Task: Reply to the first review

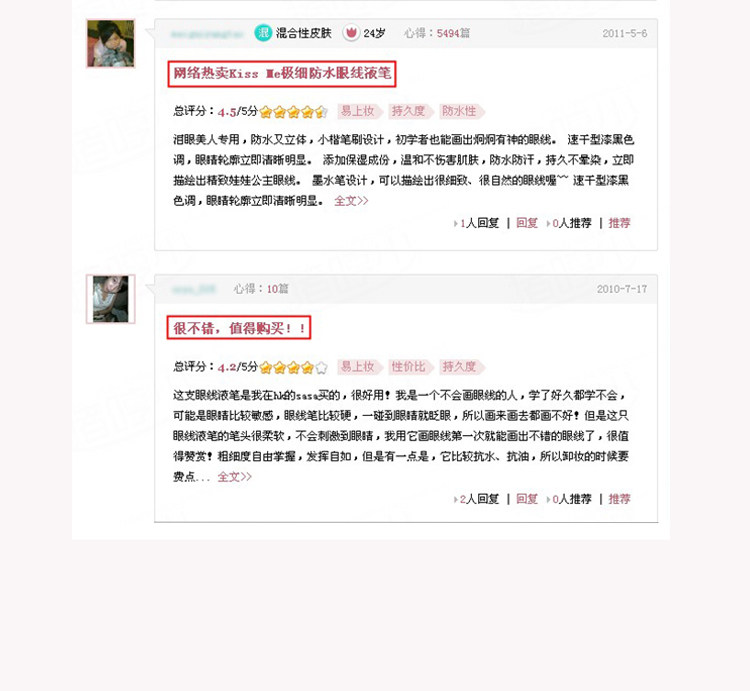Action: 527,223
